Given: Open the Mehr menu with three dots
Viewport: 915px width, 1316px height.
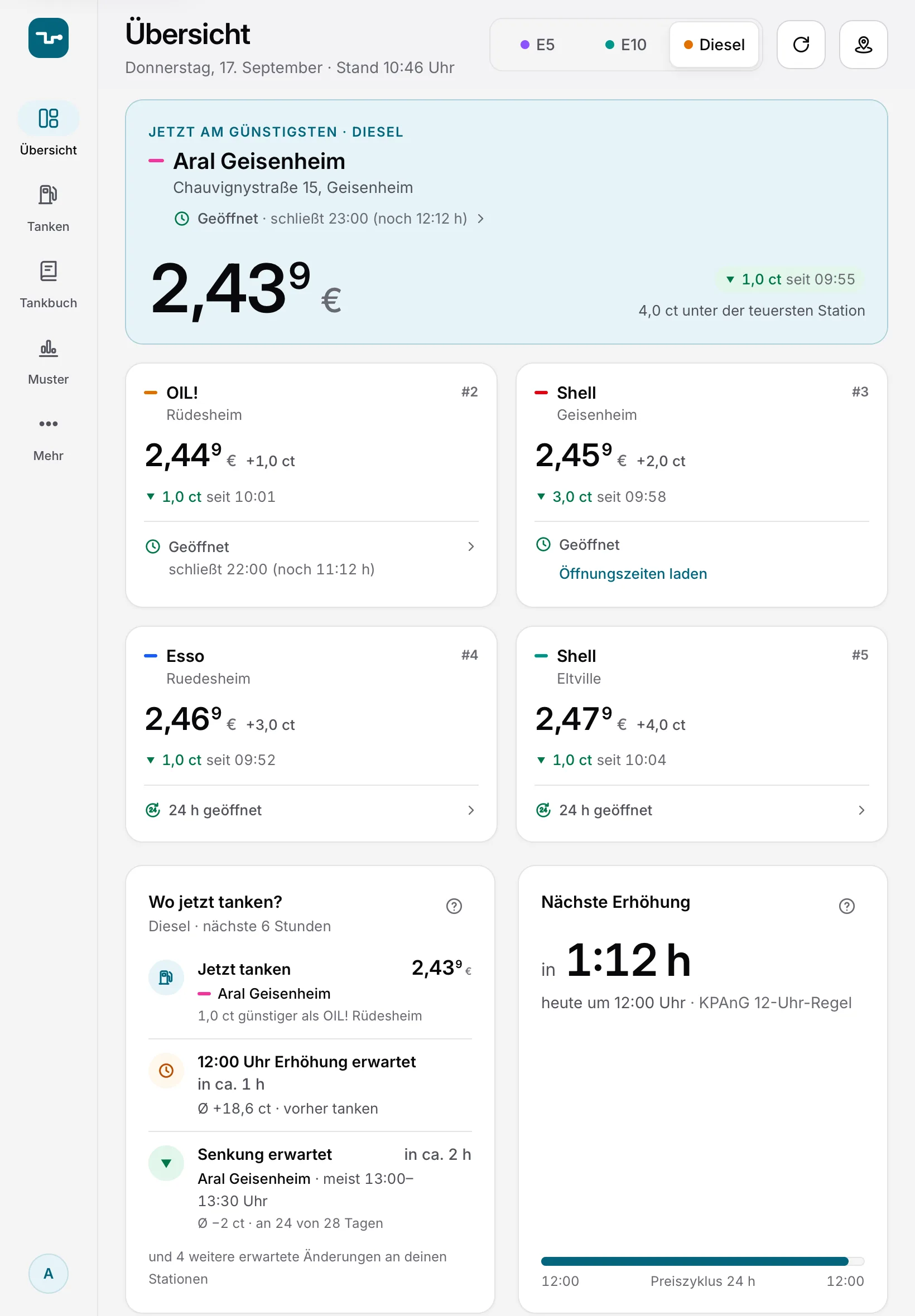Looking at the screenshot, I should click(x=48, y=437).
